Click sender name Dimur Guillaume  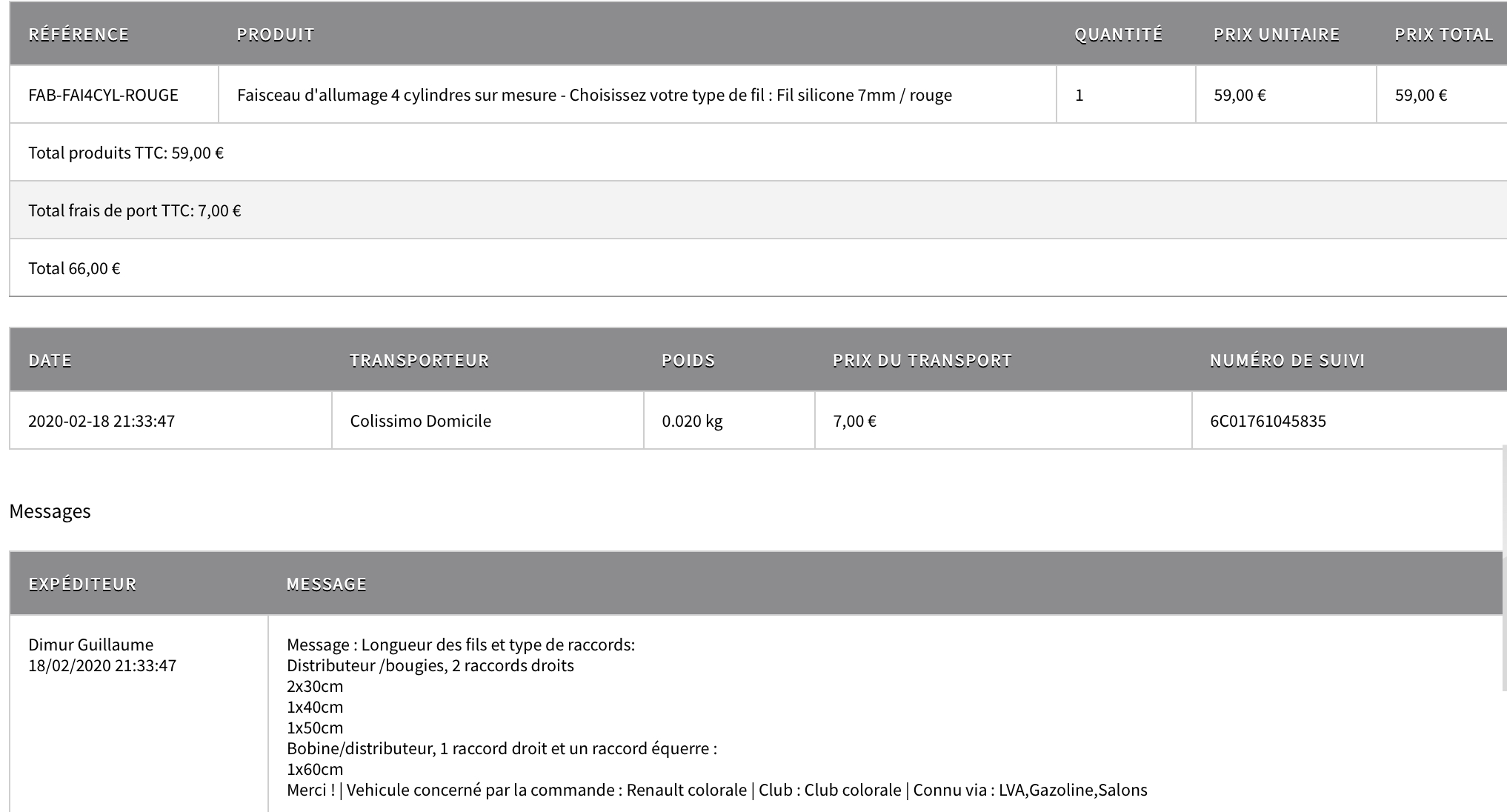[90, 645]
